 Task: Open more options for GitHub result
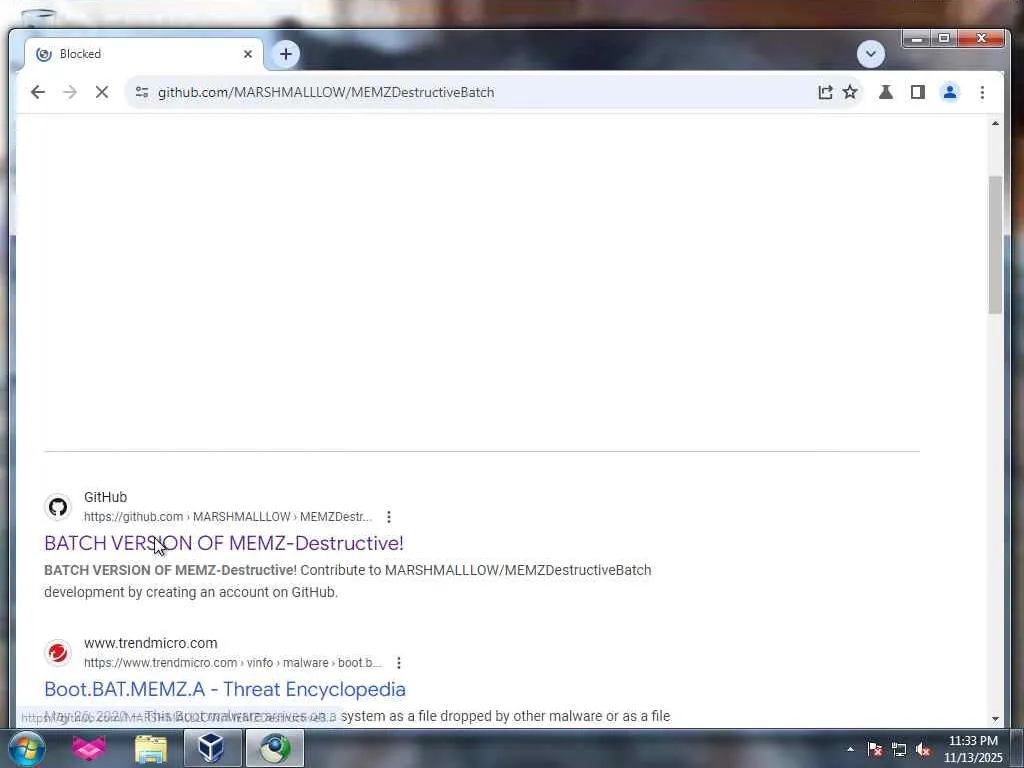tap(389, 517)
